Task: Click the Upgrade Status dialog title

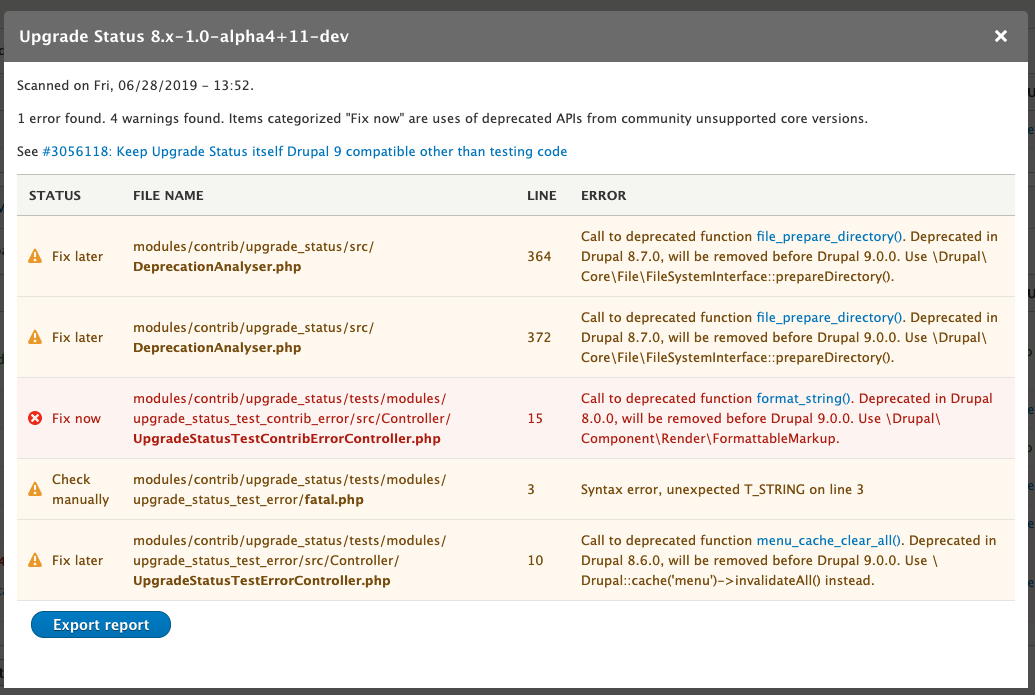Action: click(x=184, y=36)
